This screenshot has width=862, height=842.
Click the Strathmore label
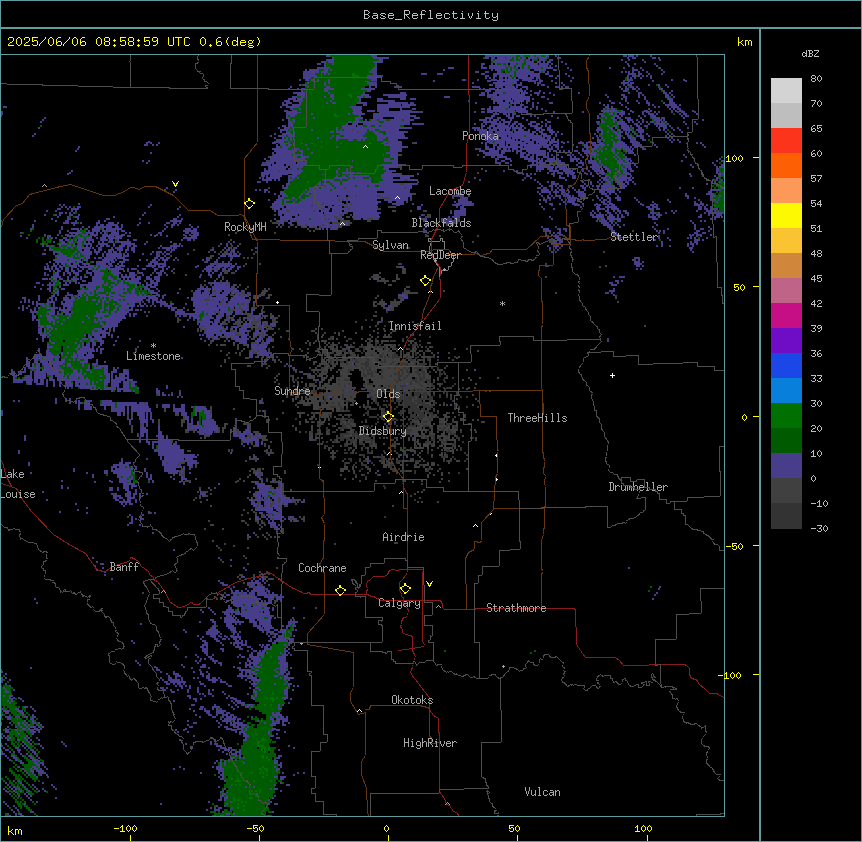click(516, 608)
